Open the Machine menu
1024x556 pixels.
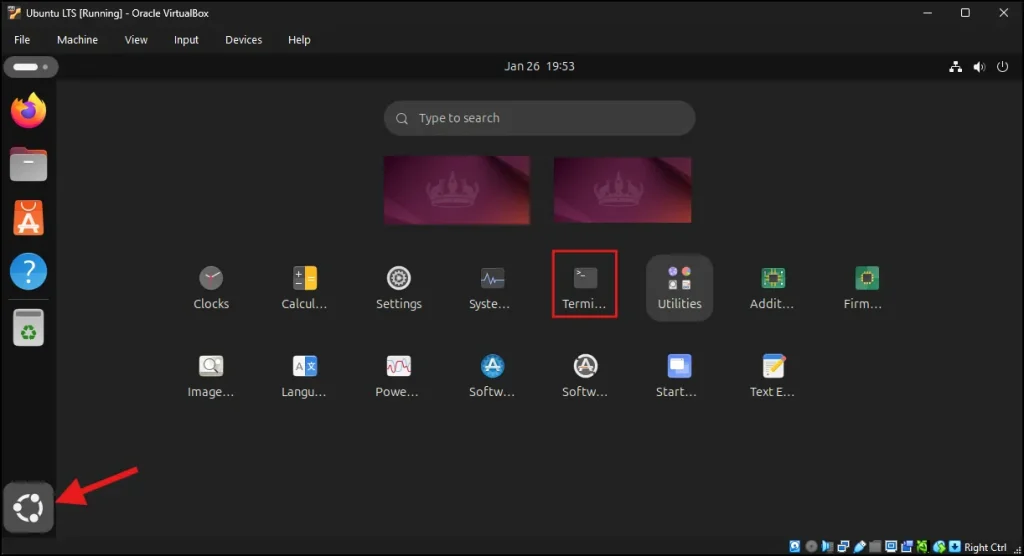(x=77, y=40)
